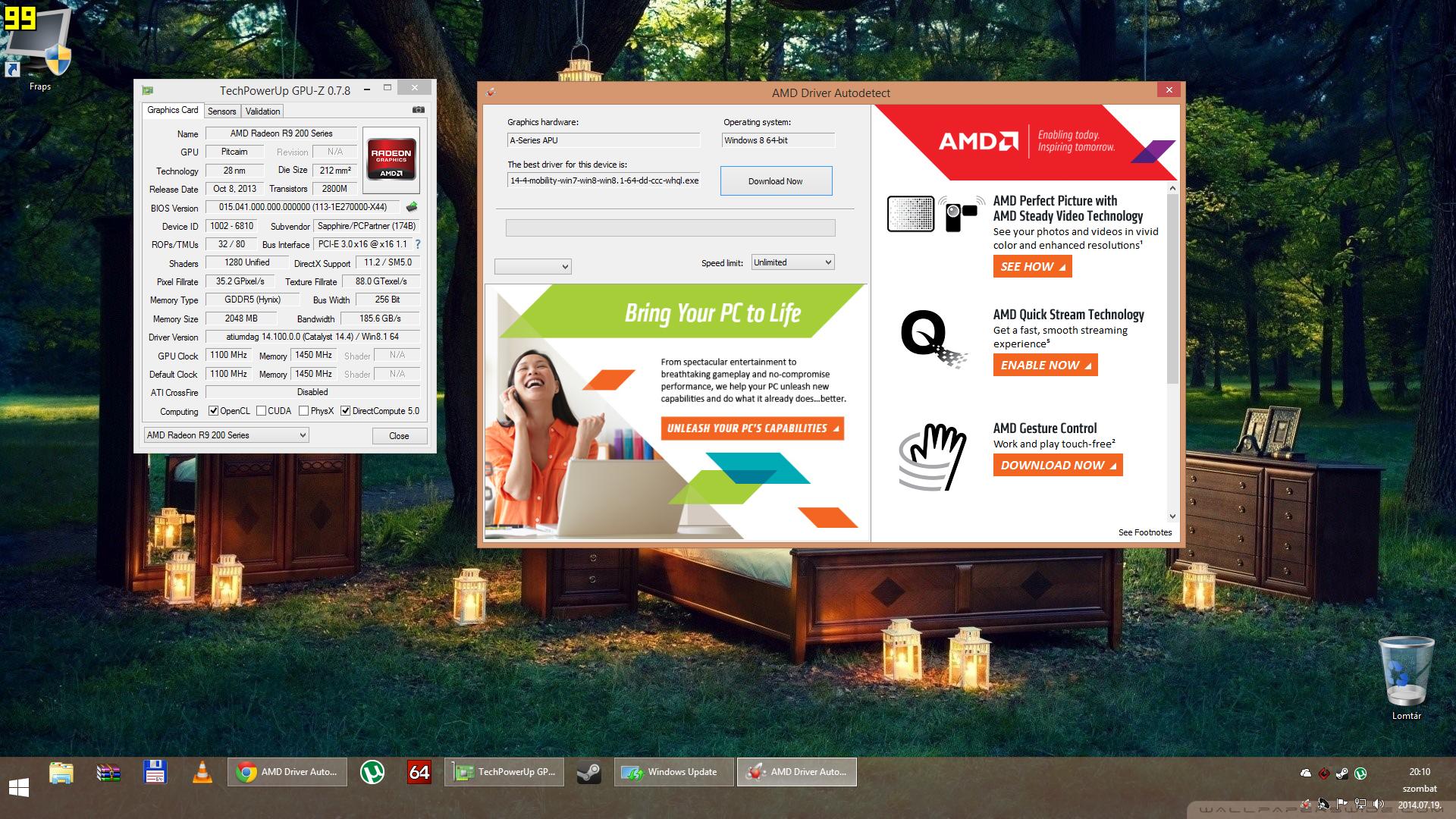The height and width of the screenshot is (819, 1456).
Task: Click the Driver Version atiumdag value
Action: click(312, 337)
